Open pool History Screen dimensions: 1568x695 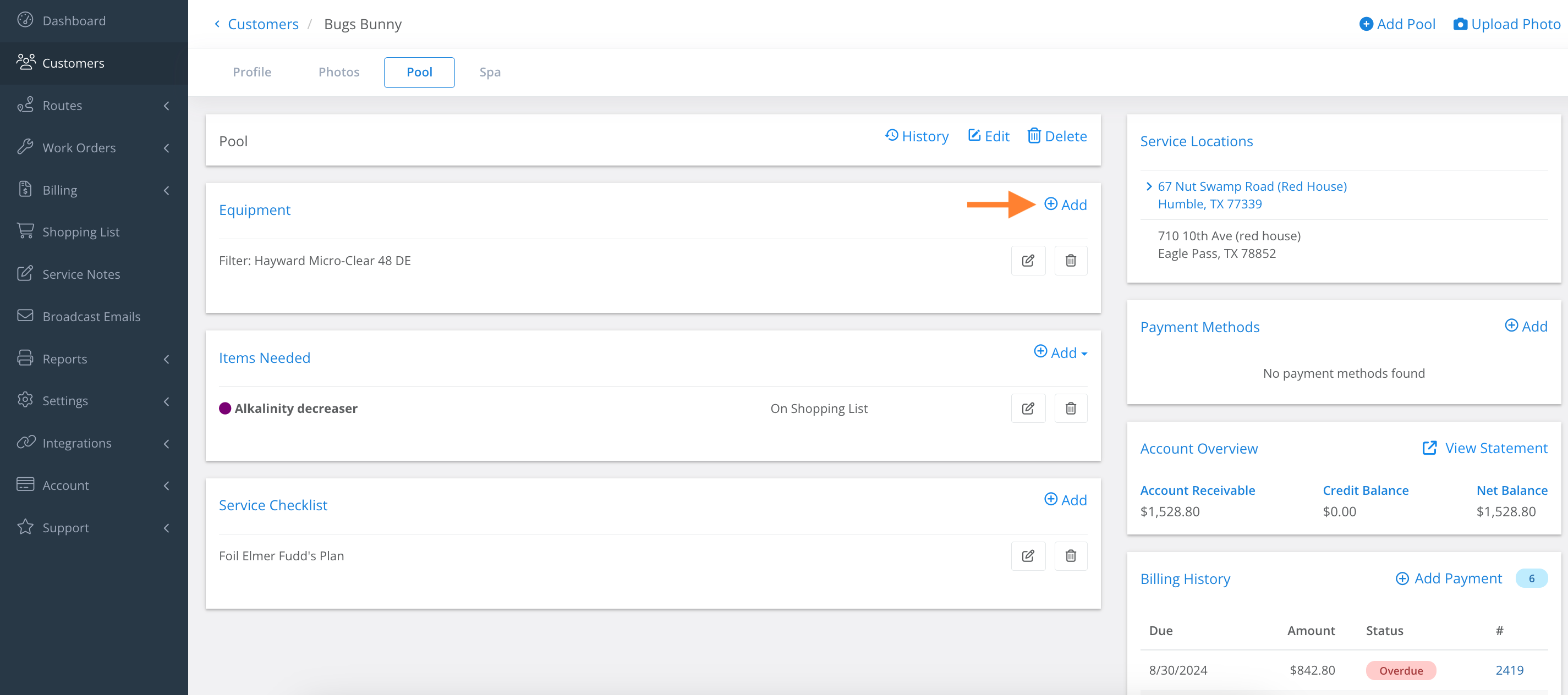click(916, 136)
